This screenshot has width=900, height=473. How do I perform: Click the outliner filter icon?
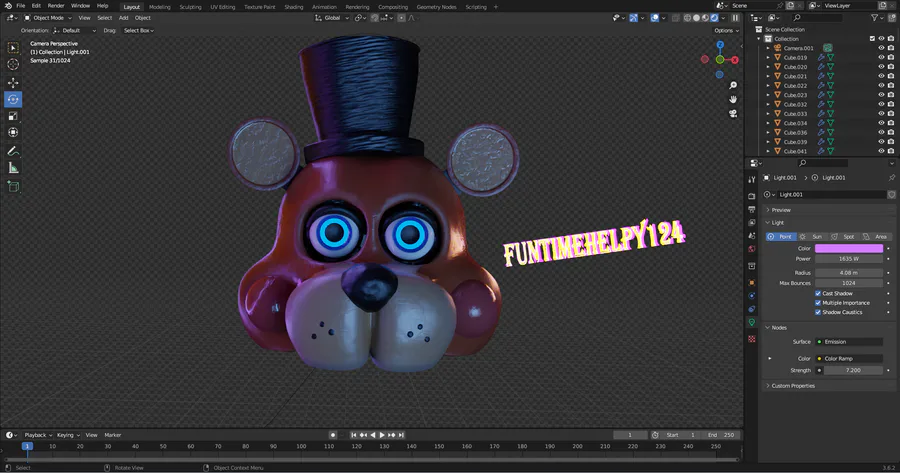coord(875,18)
